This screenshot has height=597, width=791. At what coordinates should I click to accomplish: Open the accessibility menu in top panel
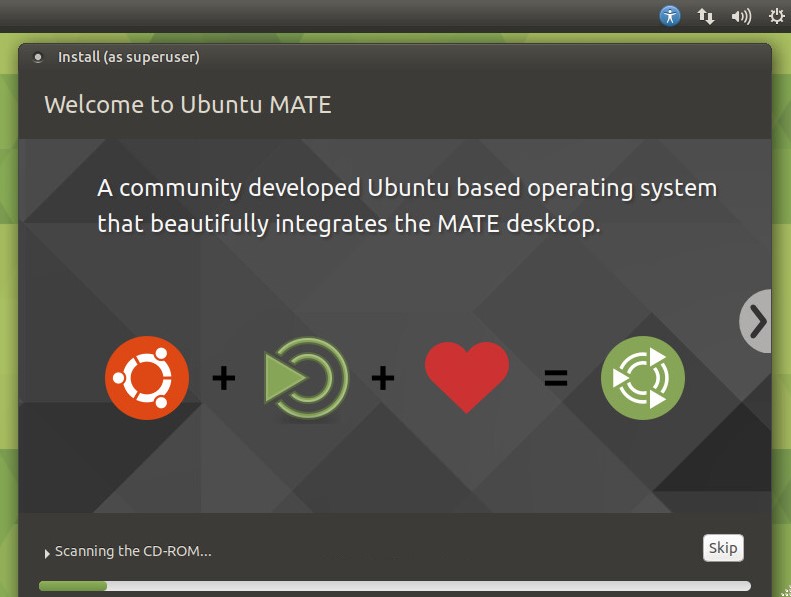[670, 16]
